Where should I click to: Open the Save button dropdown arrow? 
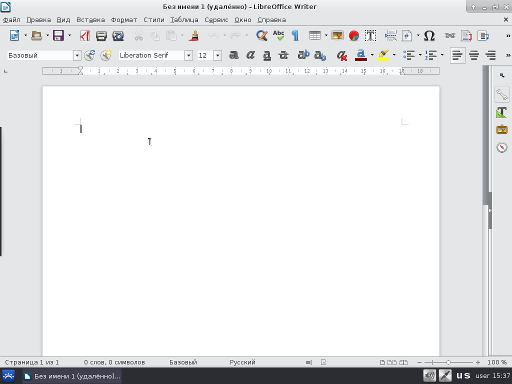point(69,35)
